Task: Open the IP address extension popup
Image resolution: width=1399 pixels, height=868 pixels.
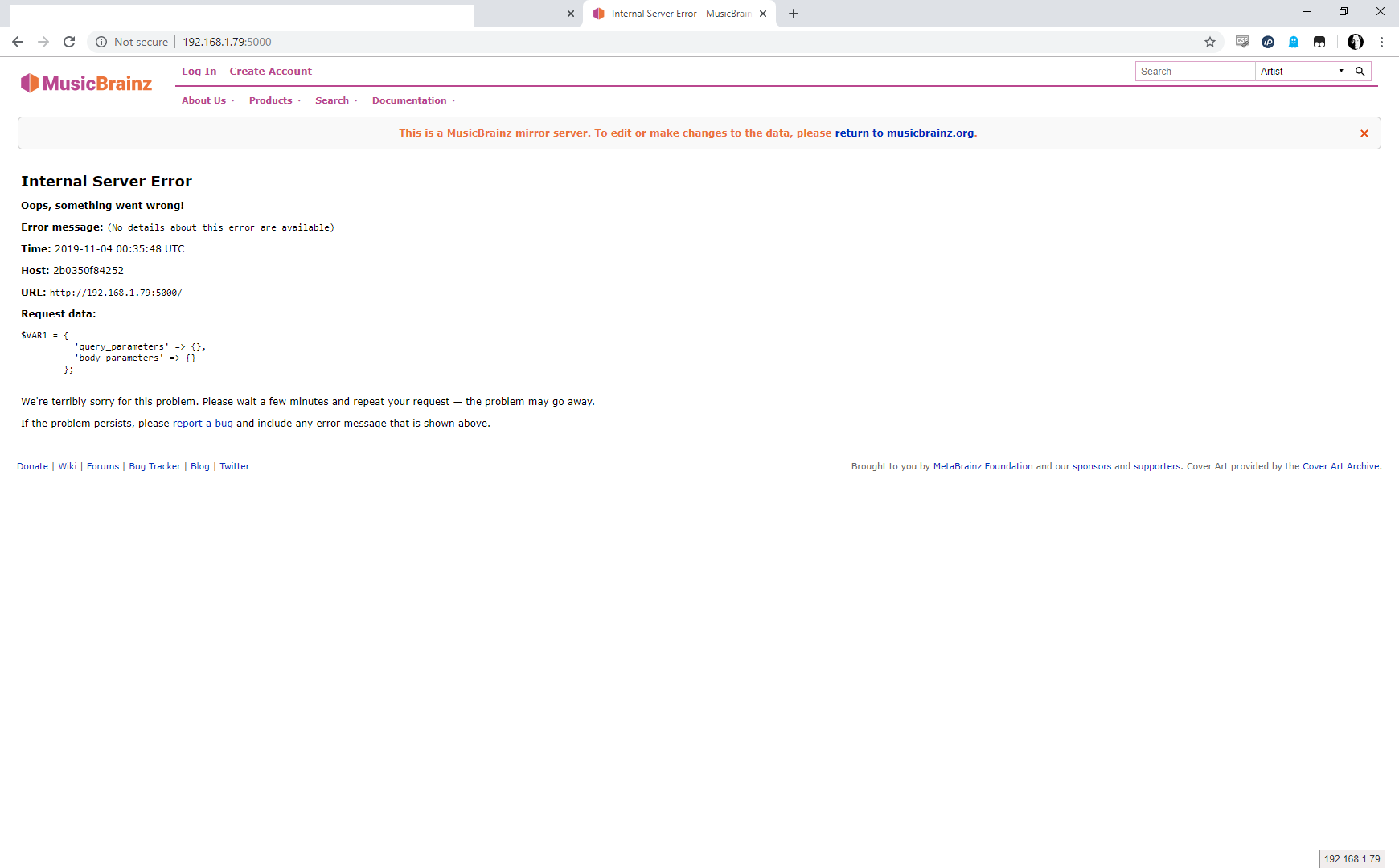Action: [1268, 42]
